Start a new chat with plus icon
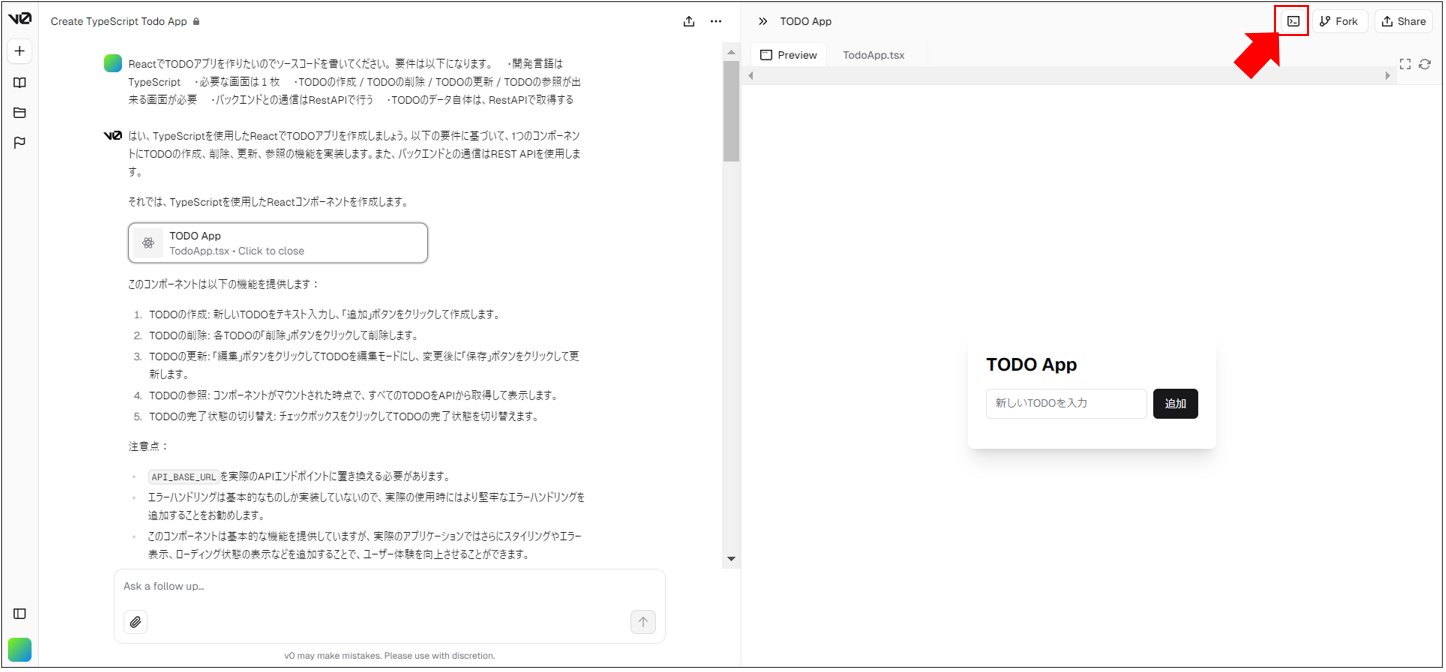 (x=20, y=51)
